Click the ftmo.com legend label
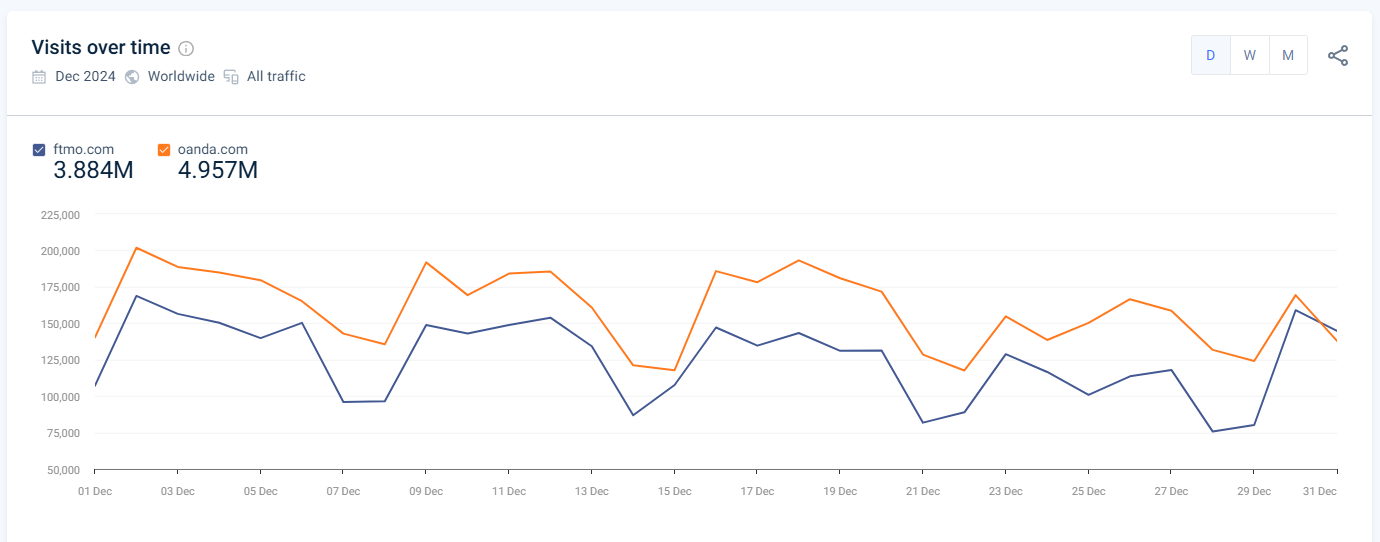This screenshot has width=1380, height=542. click(x=83, y=150)
